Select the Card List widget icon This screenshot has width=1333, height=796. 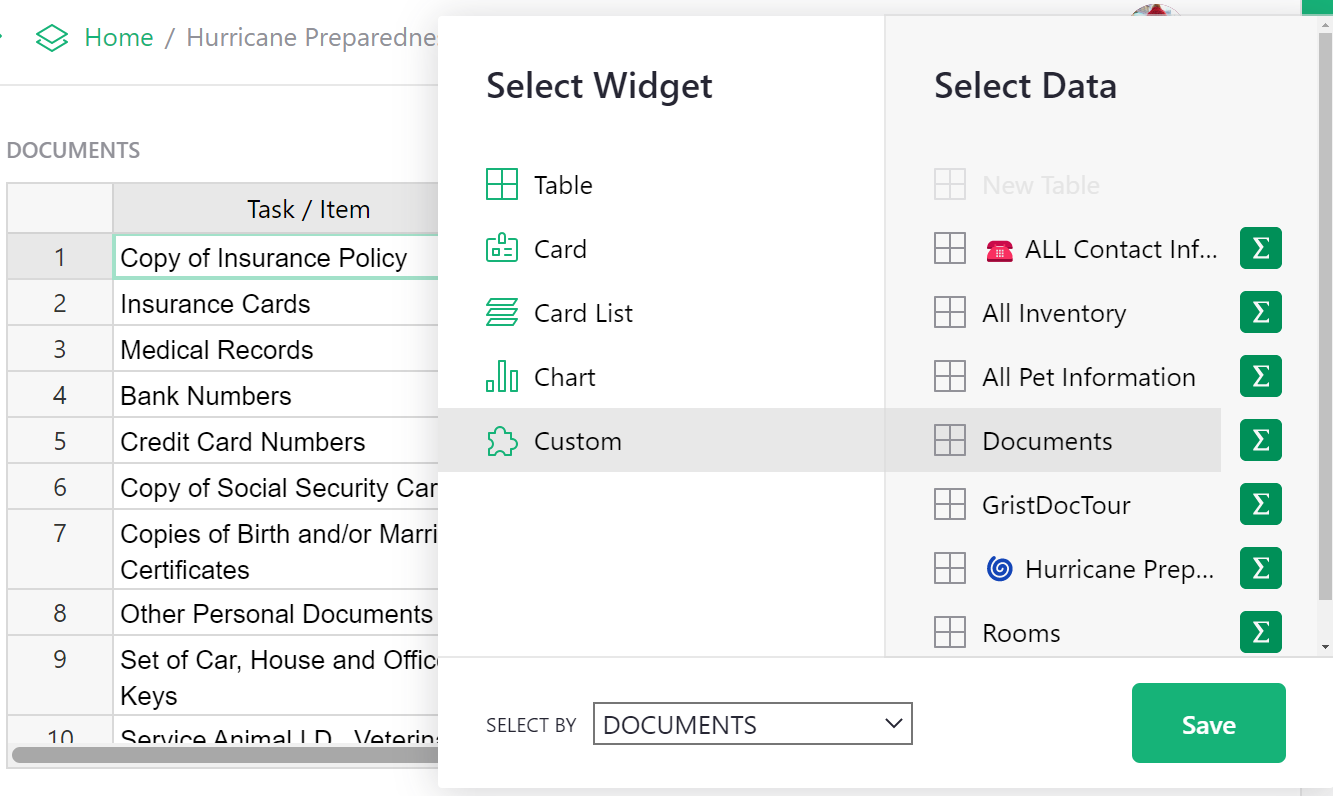pyautogui.click(x=502, y=312)
